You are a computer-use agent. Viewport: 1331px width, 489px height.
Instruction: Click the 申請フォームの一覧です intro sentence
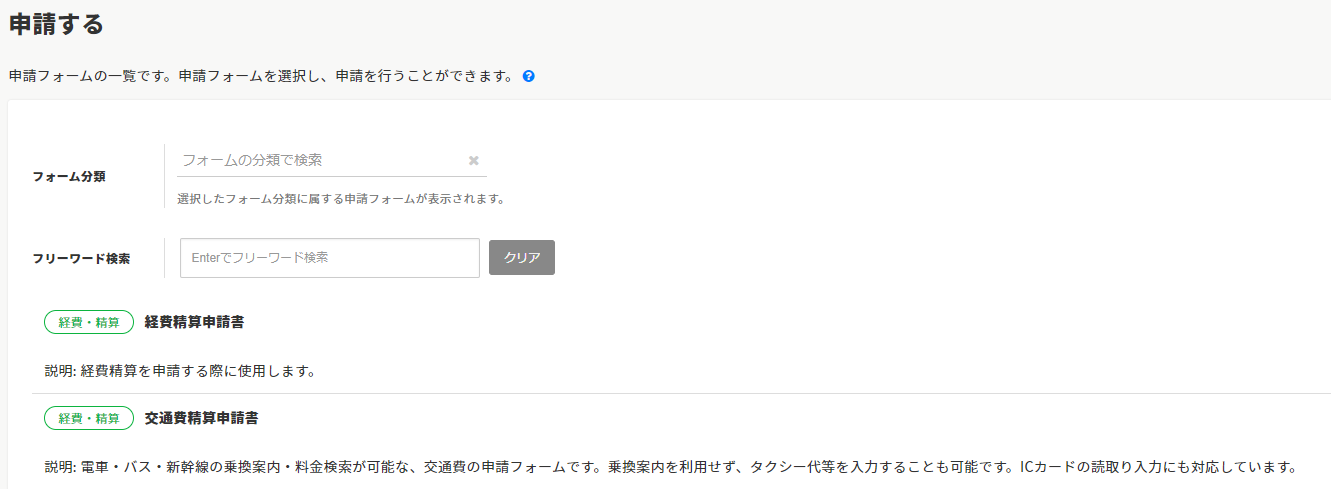click(260, 76)
